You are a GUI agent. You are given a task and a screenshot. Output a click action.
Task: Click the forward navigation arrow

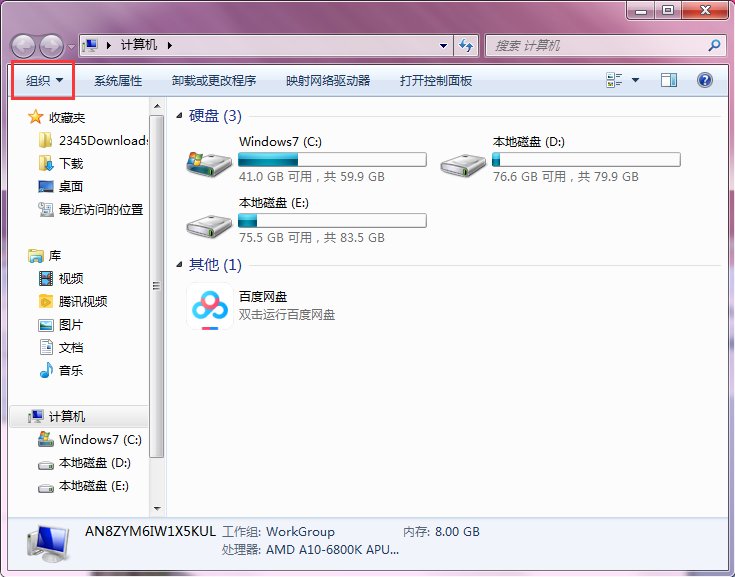51,46
